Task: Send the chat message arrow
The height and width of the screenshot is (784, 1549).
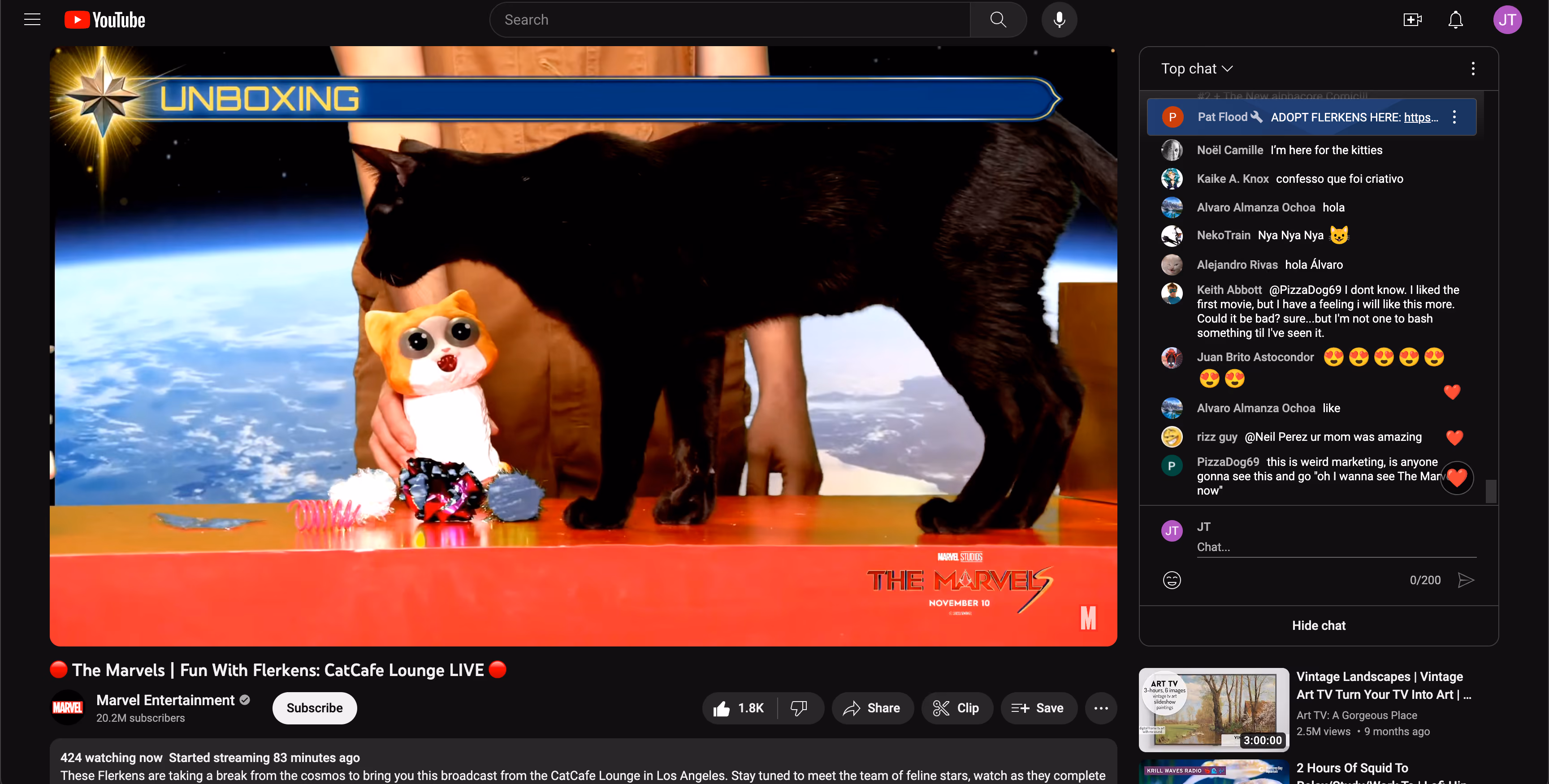Action: coord(1466,580)
